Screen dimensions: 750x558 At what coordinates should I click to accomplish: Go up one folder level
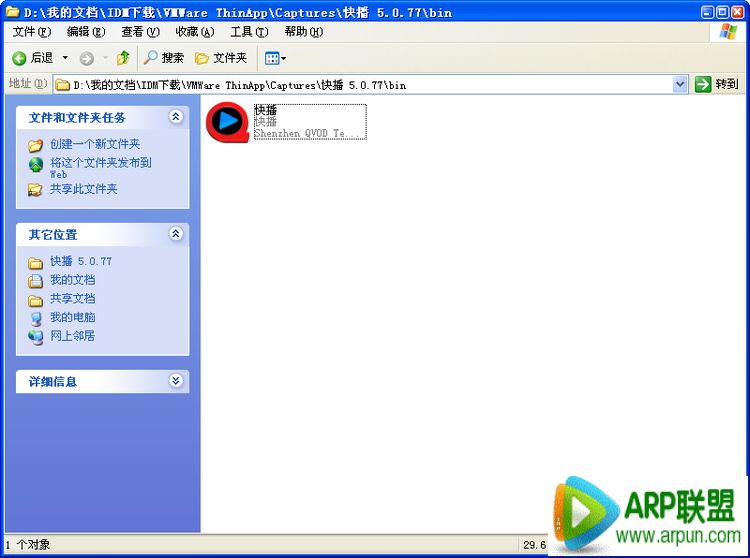[123, 58]
